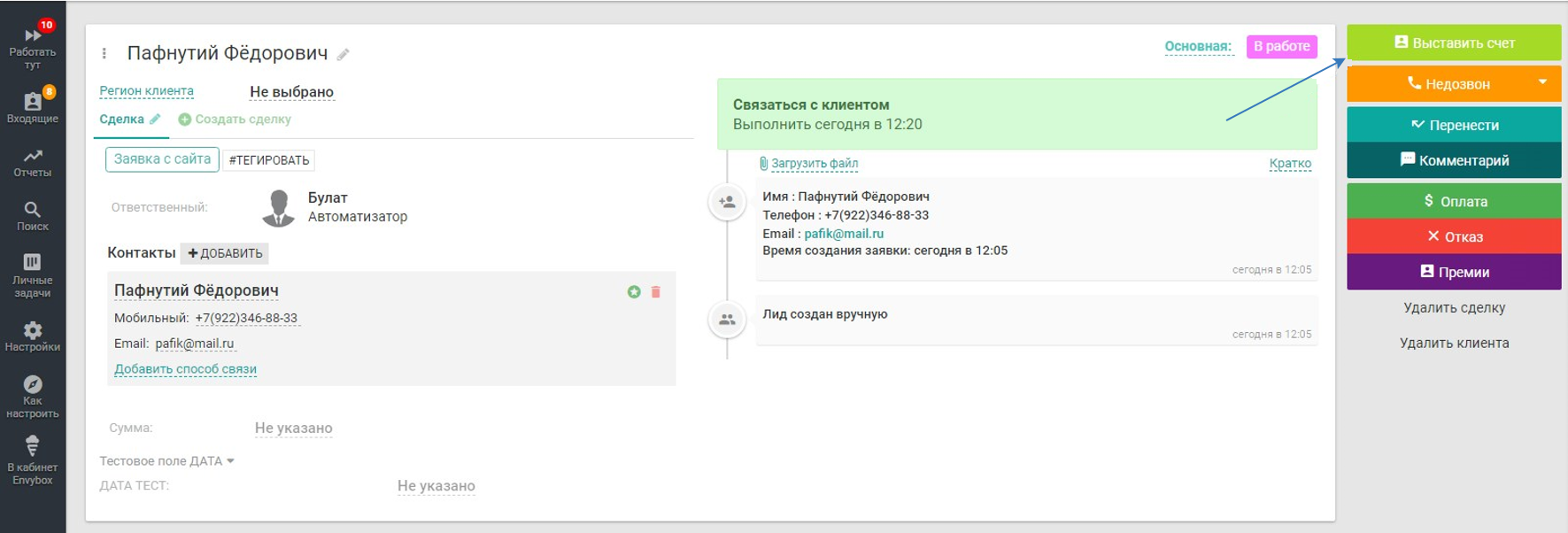Click contact card name Пафнутий Фёдорович
Image resolution: width=1568 pixels, height=533 pixels.
tap(197, 290)
